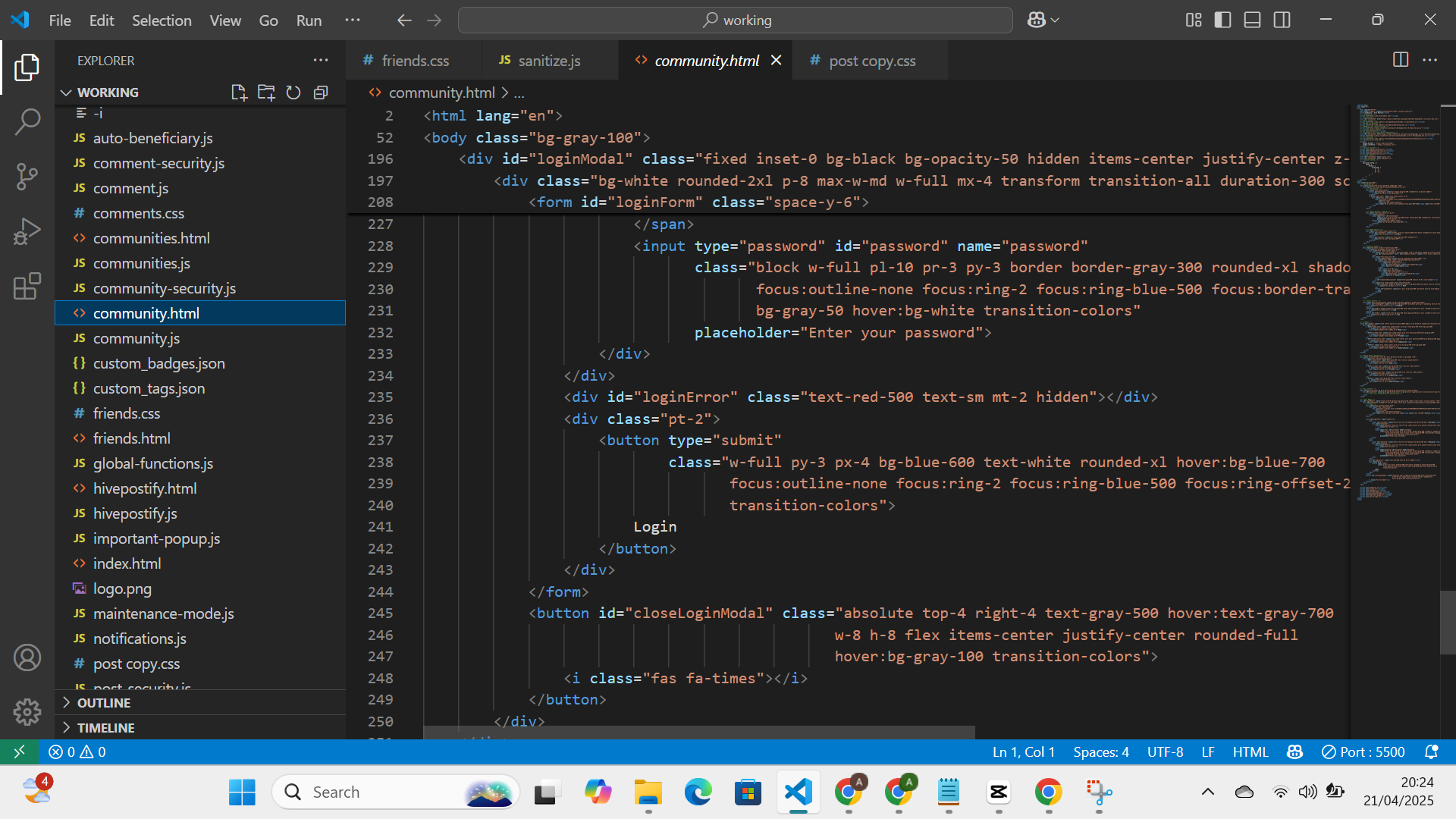The height and width of the screenshot is (819, 1456).
Task: Open the Source Control view
Action: pos(27,177)
